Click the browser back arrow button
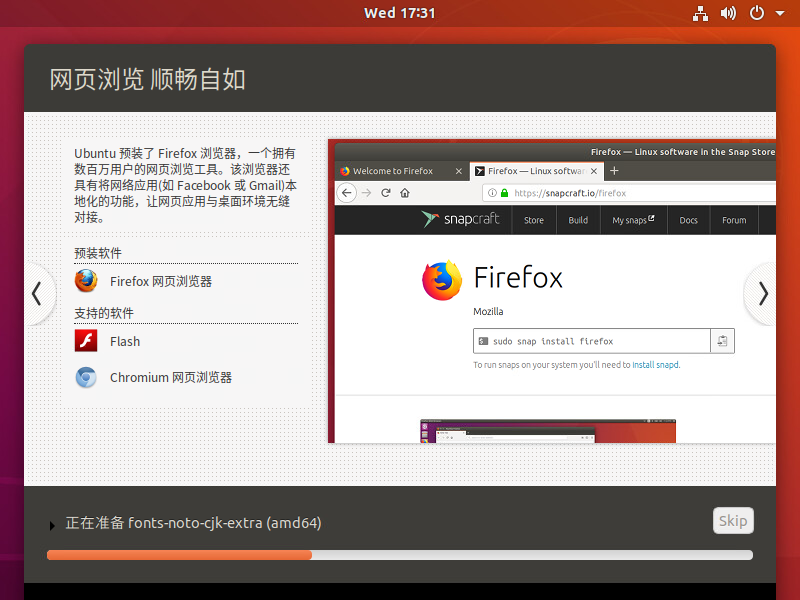800x600 pixels. click(346, 193)
